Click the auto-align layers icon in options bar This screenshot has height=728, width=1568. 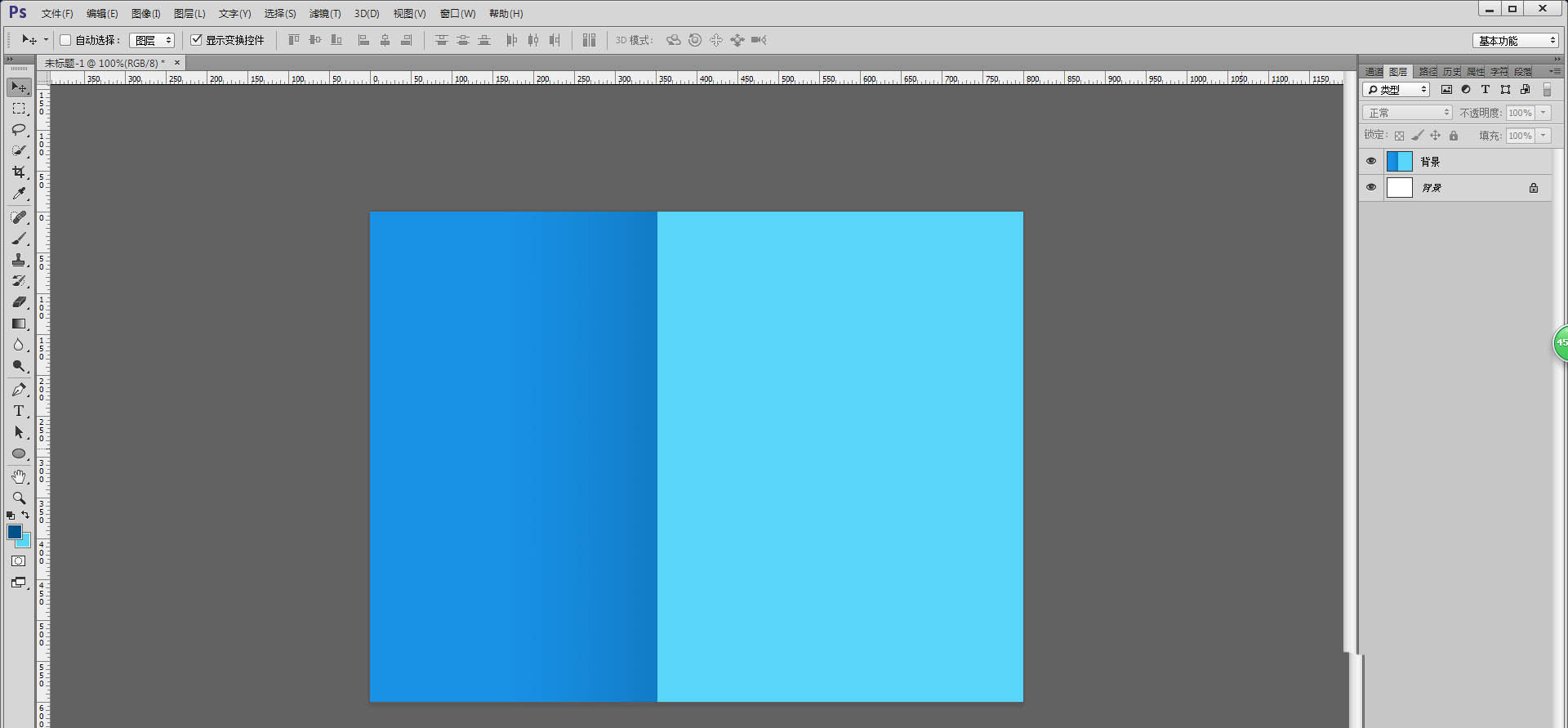[589, 40]
